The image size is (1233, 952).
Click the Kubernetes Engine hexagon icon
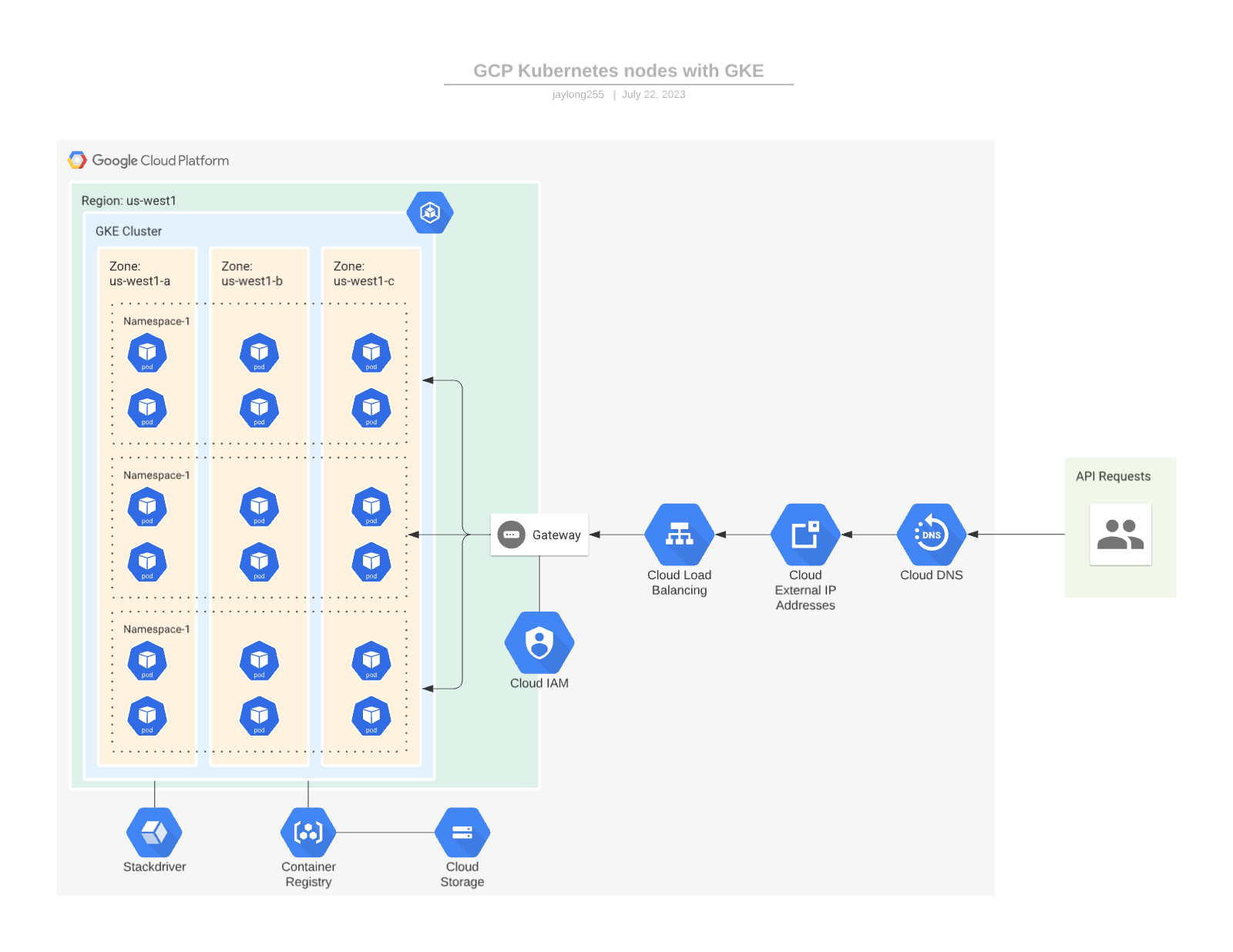(430, 213)
